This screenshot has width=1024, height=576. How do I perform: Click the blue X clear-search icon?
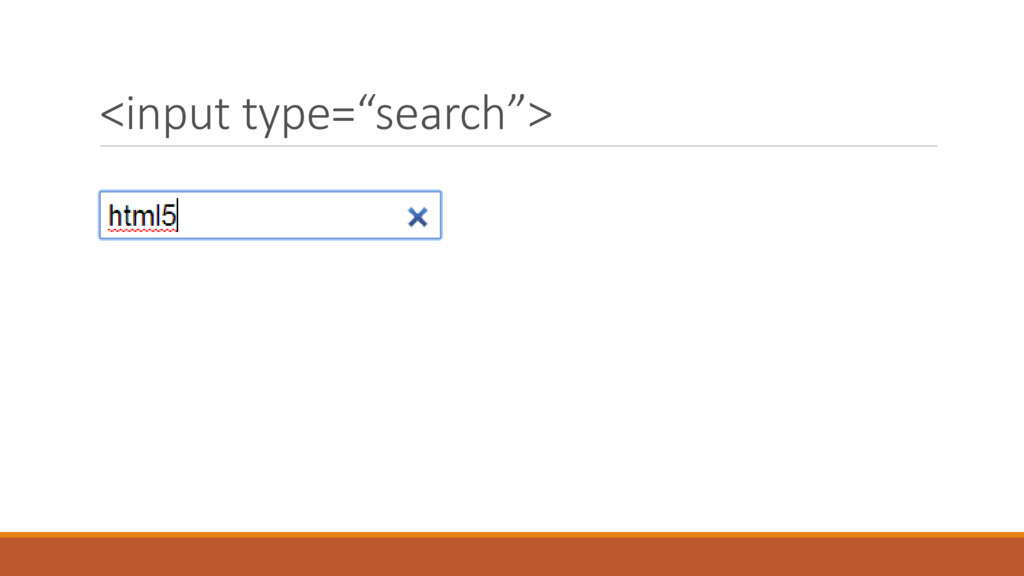point(418,216)
